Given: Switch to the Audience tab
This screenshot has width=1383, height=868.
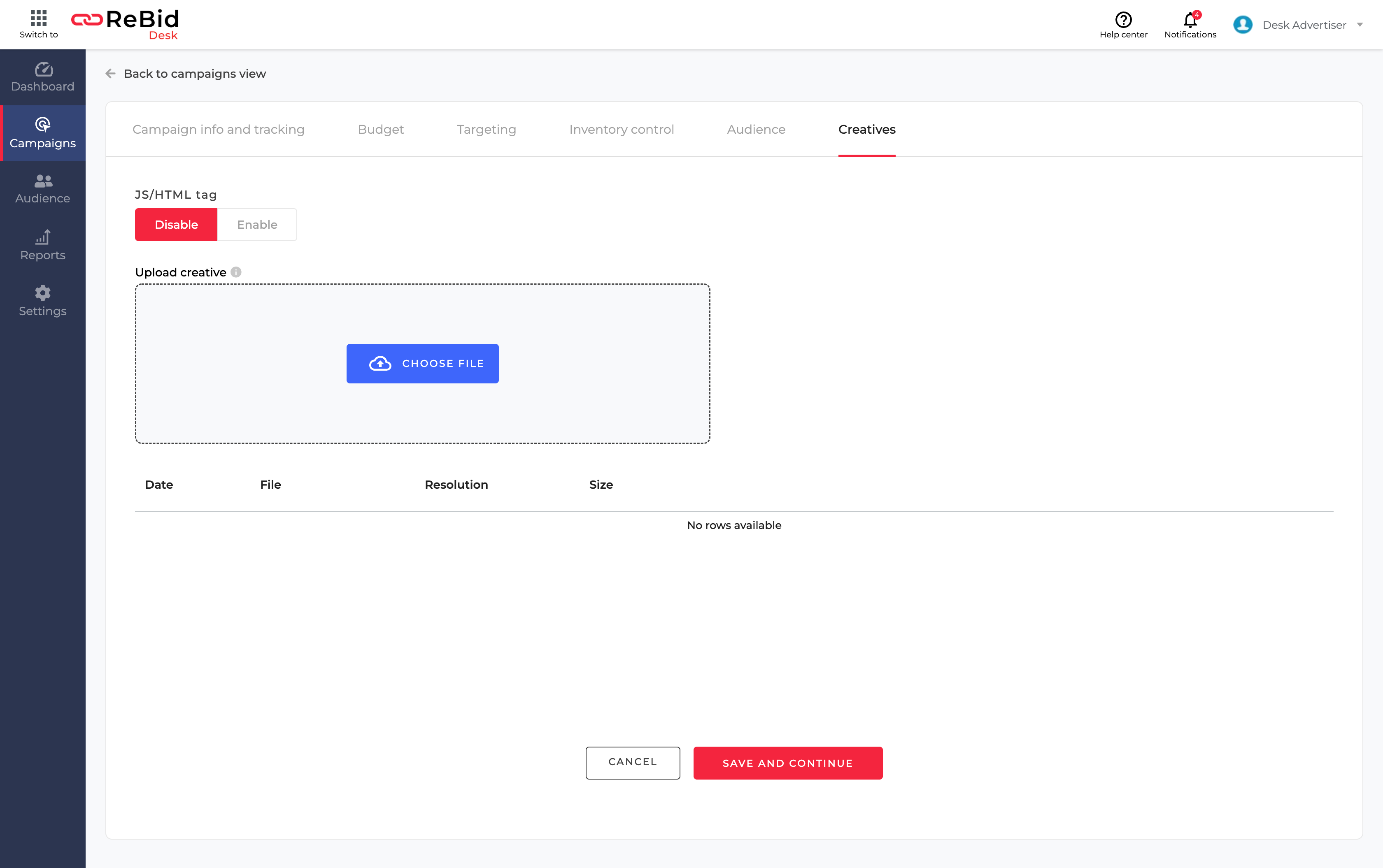Looking at the screenshot, I should pyautogui.click(x=756, y=129).
